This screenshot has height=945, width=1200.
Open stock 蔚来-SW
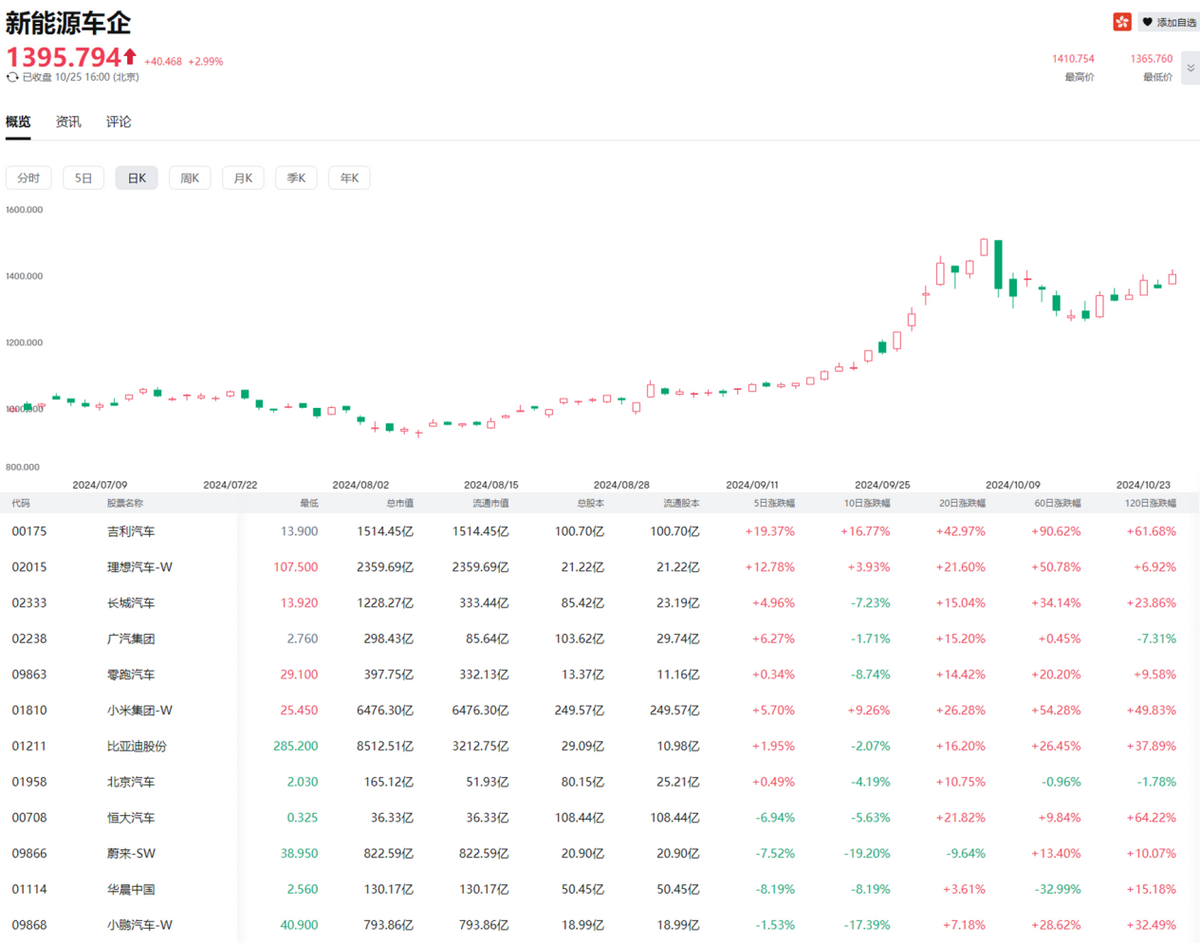pyautogui.click(x=133, y=853)
